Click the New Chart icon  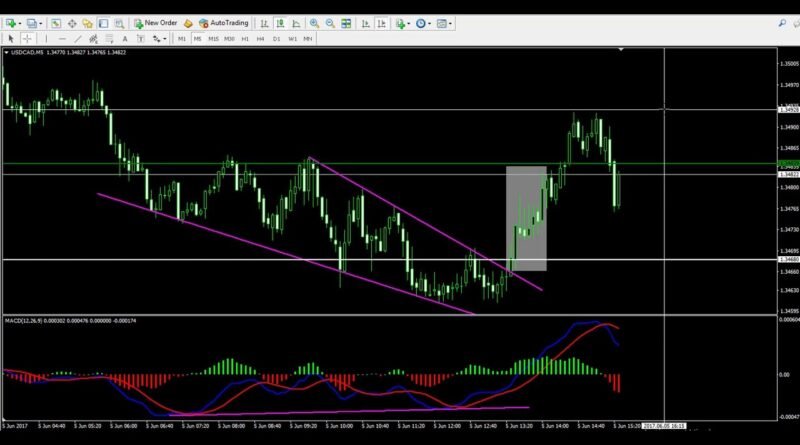[10, 23]
